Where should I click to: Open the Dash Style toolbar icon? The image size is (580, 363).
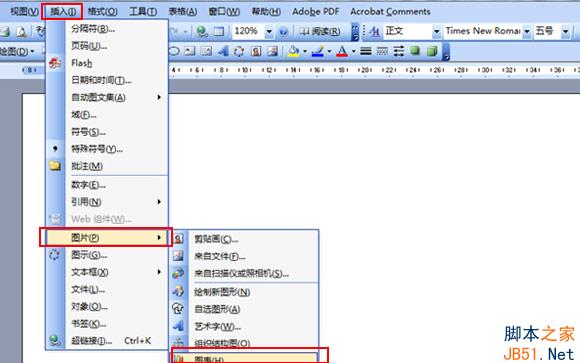382,51
